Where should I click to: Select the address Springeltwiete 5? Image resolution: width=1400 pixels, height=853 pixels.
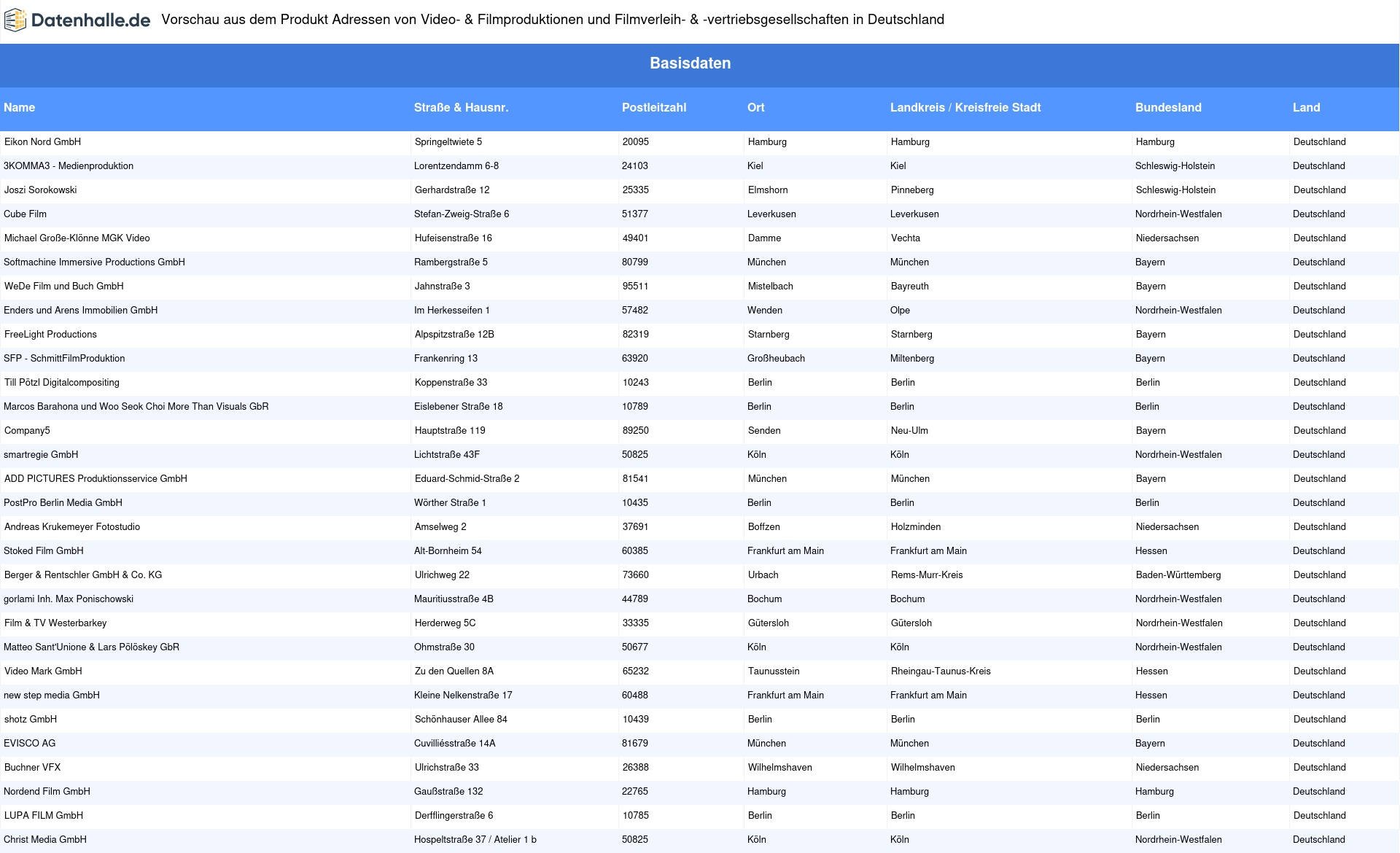point(448,142)
